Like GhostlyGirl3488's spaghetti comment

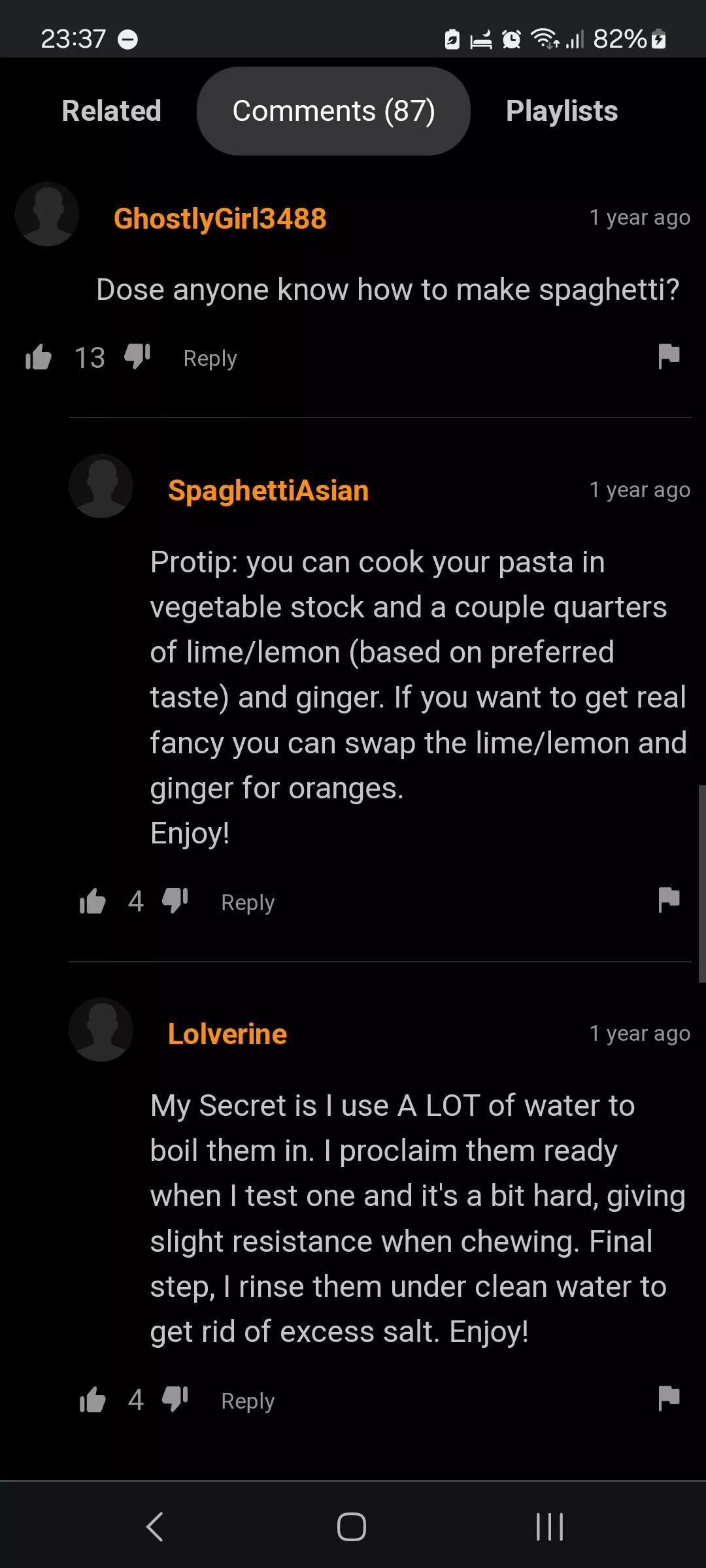point(39,357)
